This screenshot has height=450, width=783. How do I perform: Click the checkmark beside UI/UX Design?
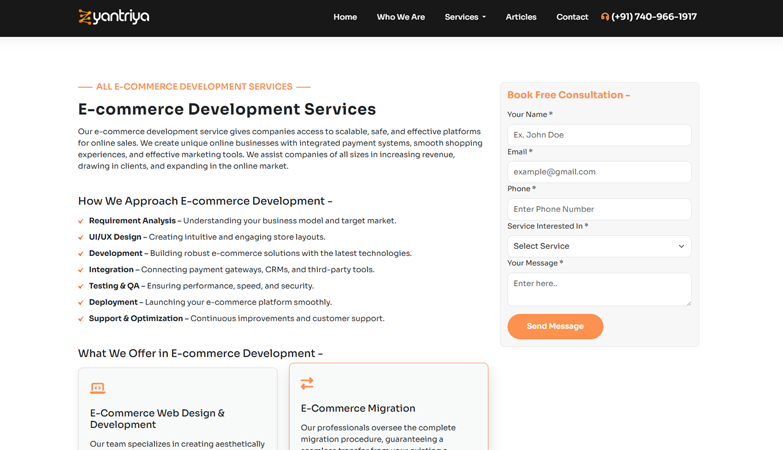81,238
